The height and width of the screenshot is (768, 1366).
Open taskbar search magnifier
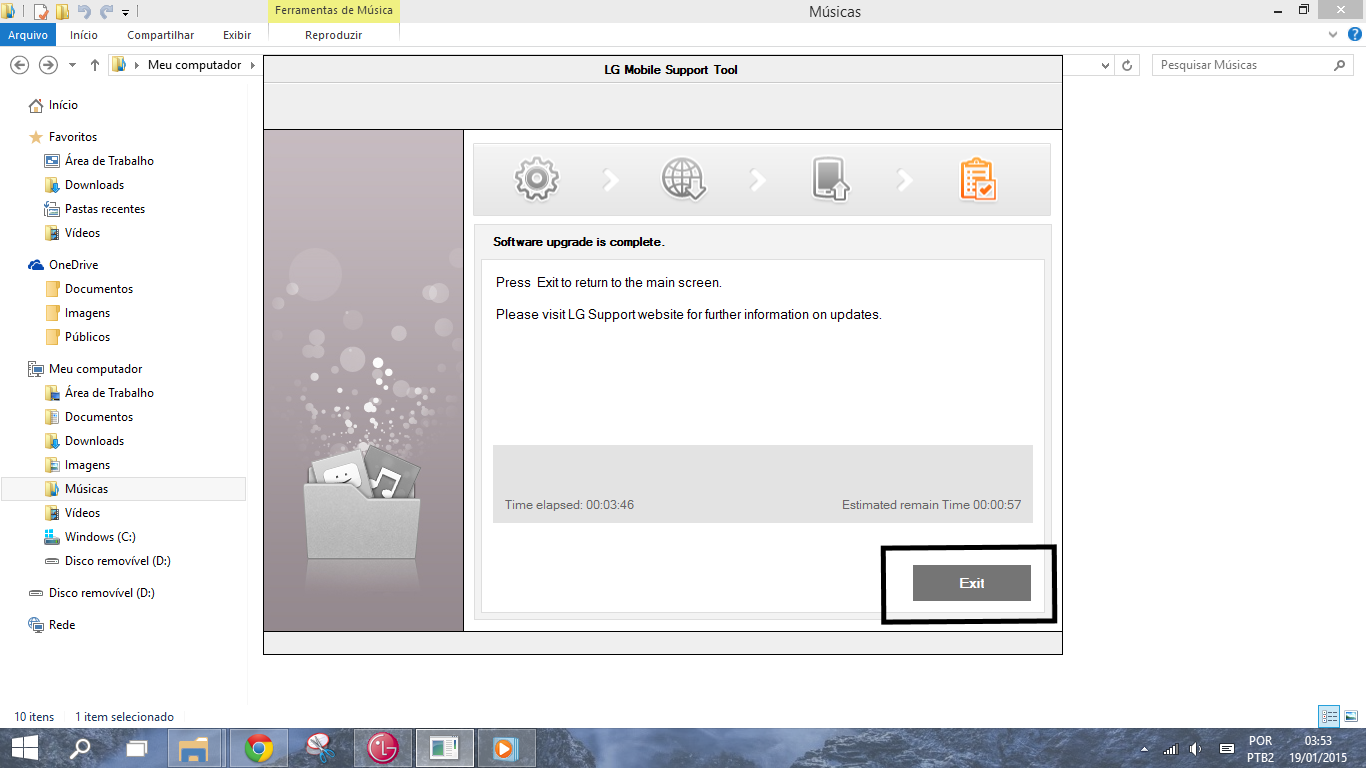(x=80, y=748)
